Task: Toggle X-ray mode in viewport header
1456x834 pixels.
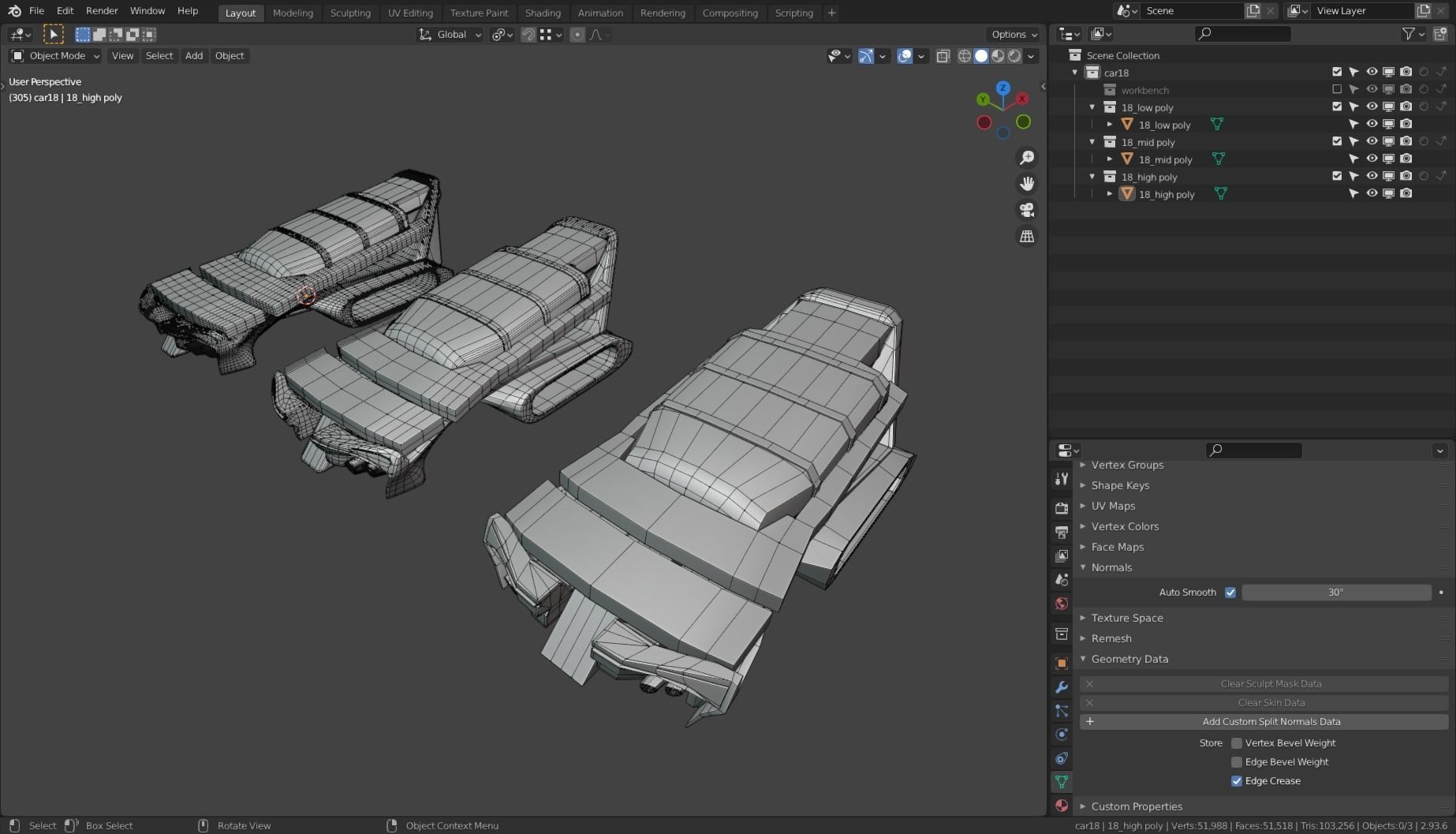Action: [943, 56]
